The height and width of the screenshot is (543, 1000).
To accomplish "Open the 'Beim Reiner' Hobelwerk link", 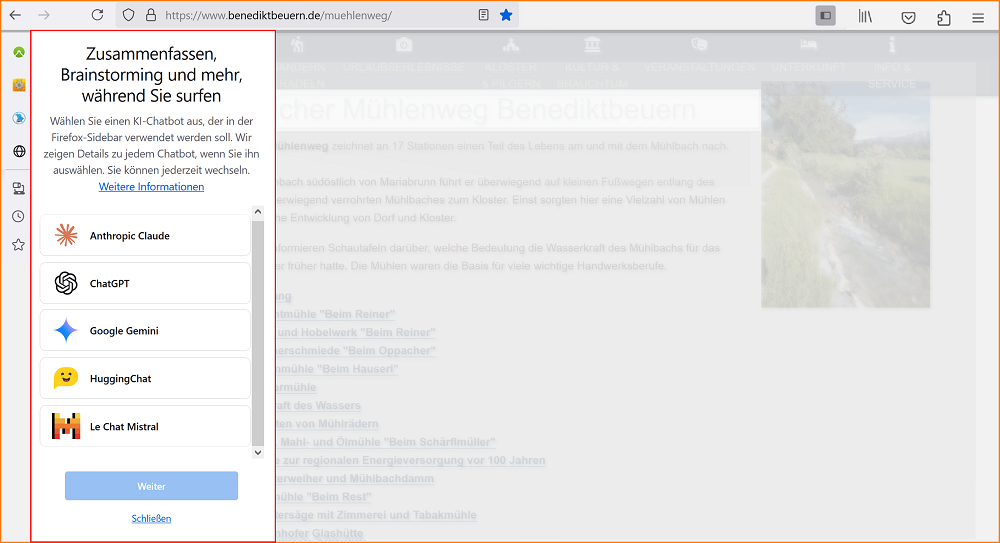I will pyautogui.click(x=356, y=332).
